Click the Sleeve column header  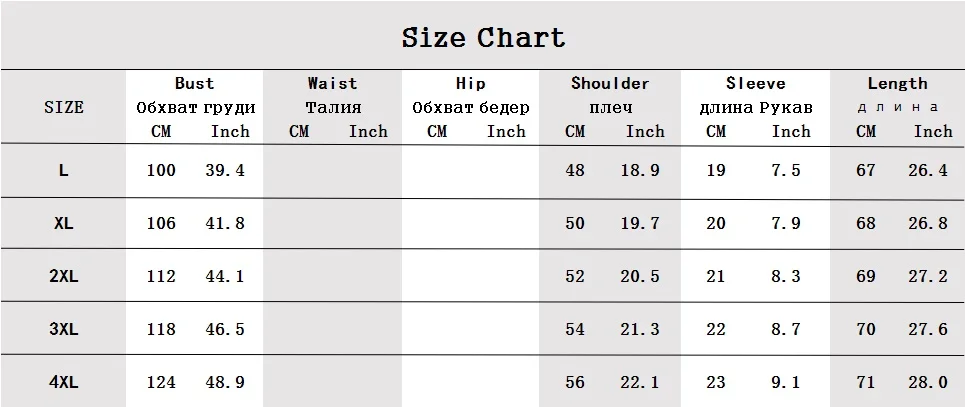tap(756, 83)
